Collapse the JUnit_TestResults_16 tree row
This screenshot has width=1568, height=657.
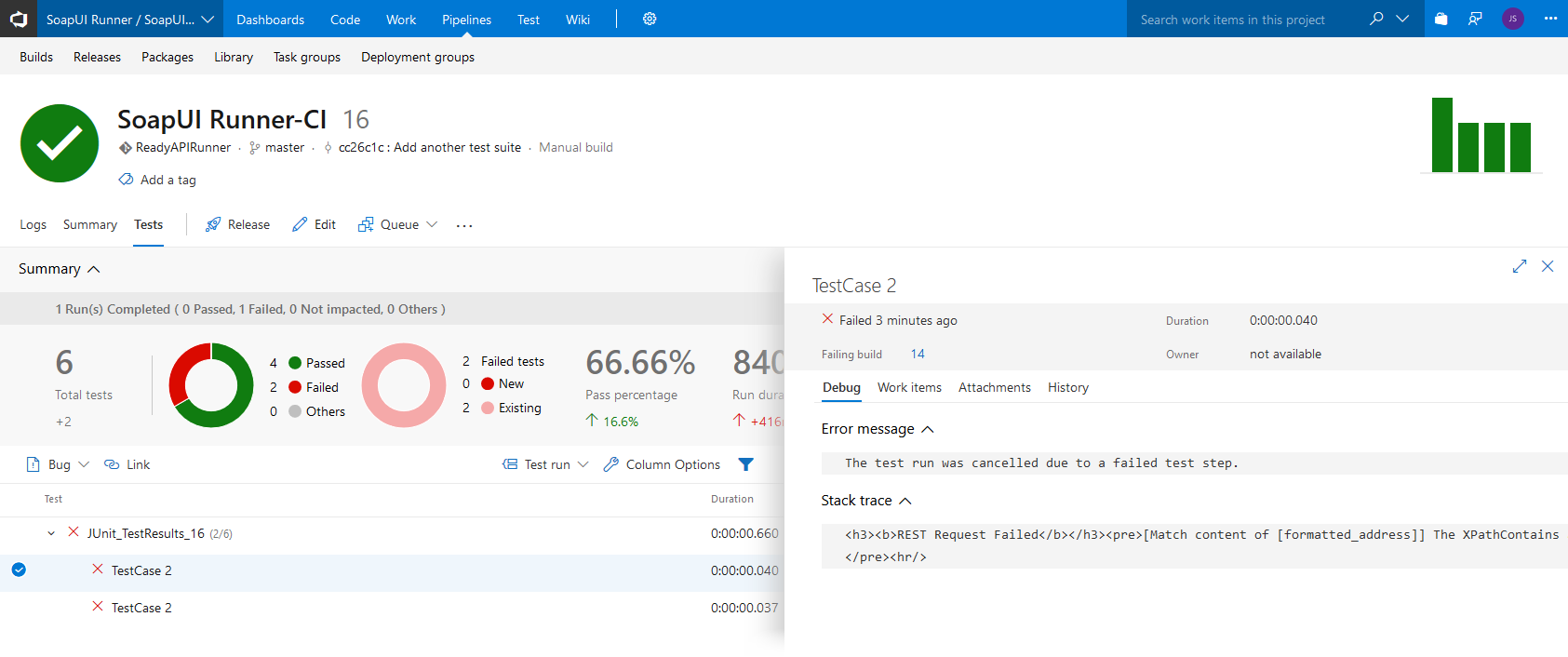pyautogui.click(x=51, y=533)
